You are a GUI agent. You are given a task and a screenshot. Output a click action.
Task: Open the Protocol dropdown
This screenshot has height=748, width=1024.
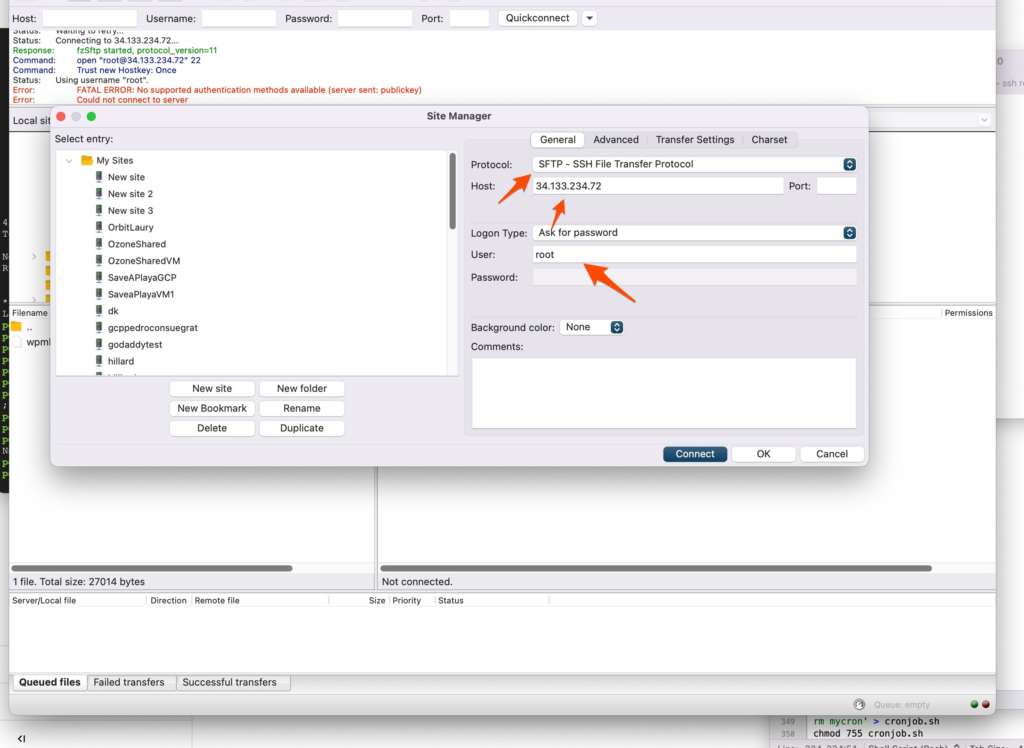[x=849, y=164]
